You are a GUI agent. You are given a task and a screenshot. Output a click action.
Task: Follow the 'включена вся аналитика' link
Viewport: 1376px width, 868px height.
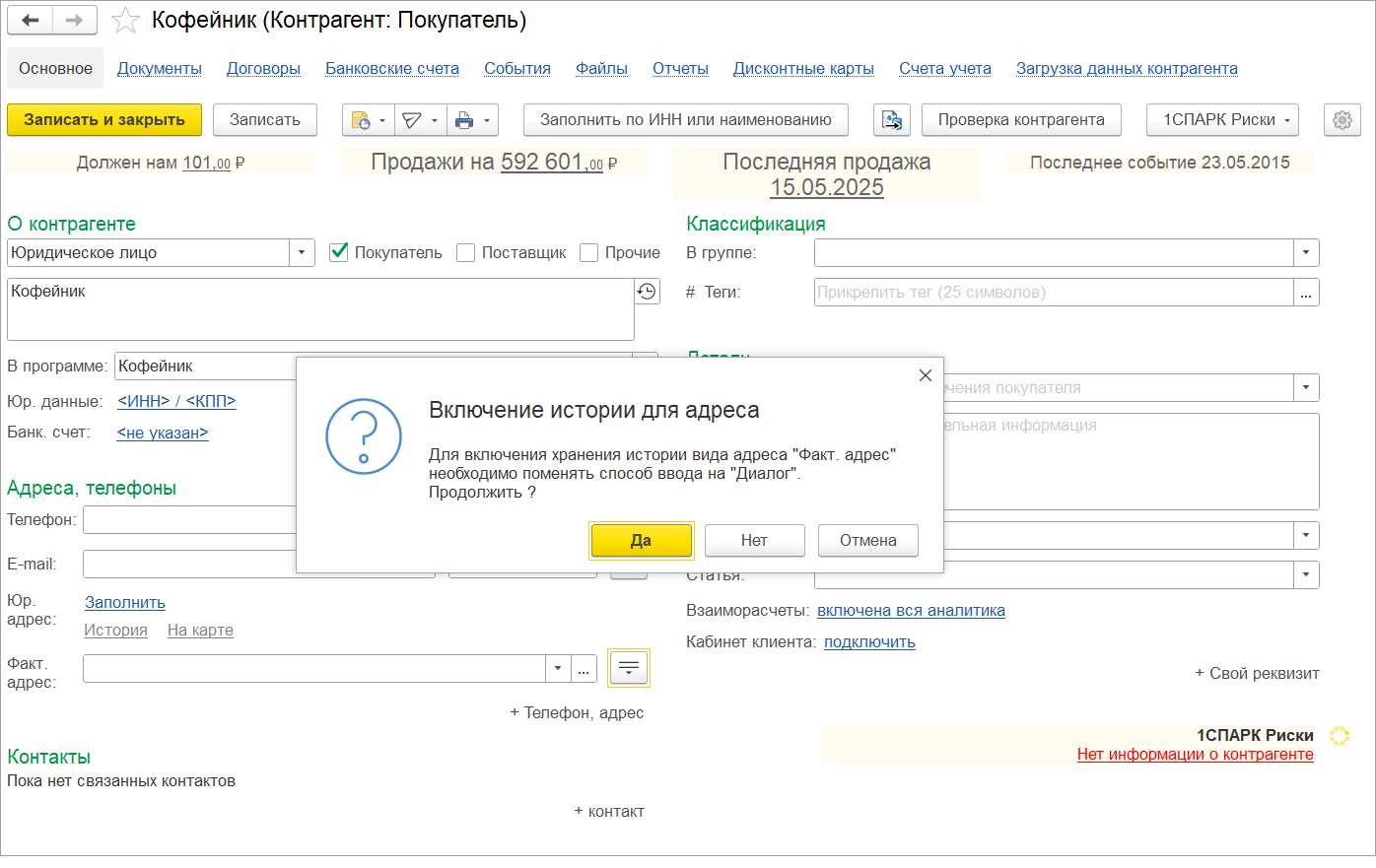911,610
